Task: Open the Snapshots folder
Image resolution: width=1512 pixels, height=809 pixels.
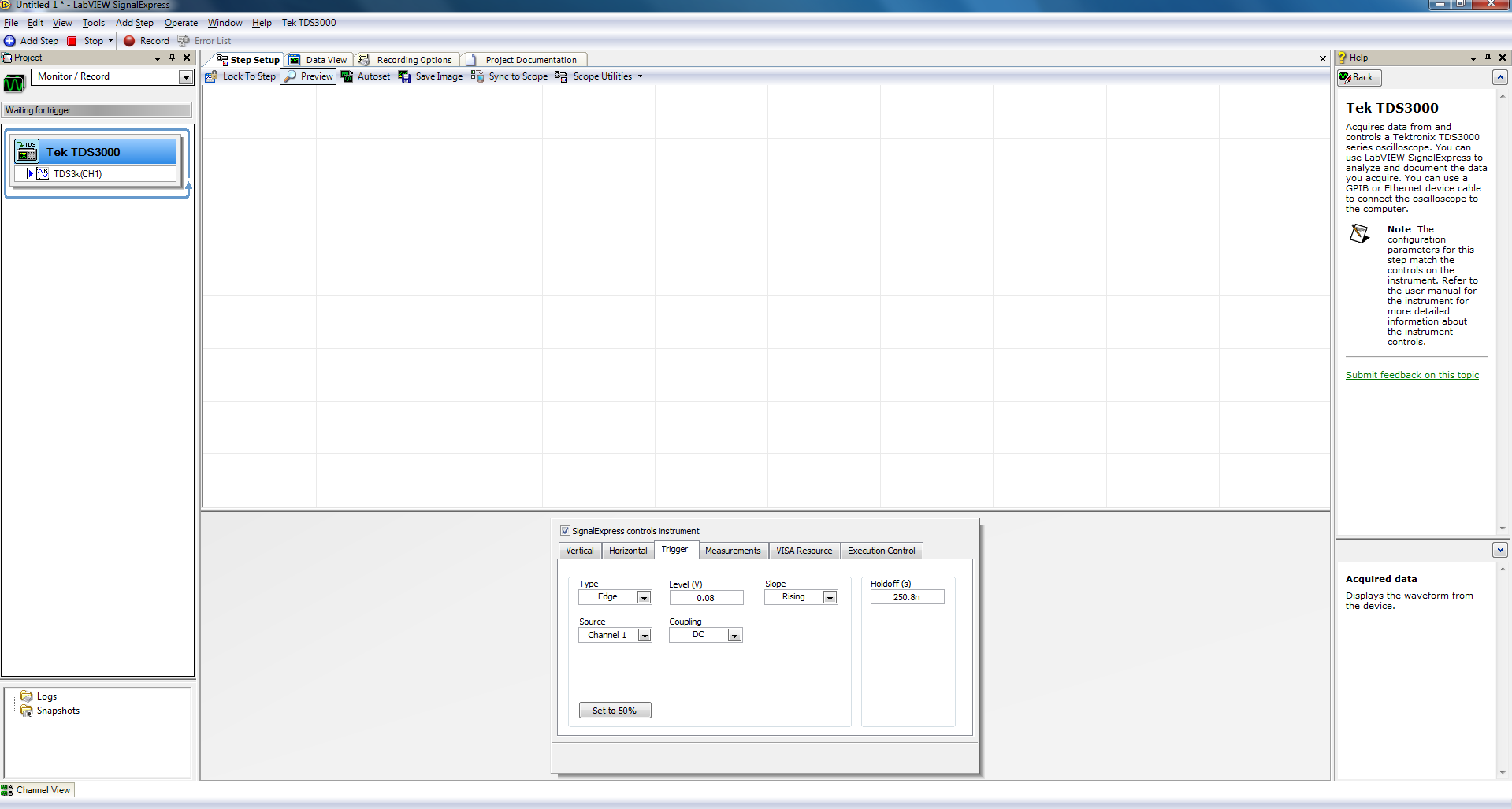Action: pyautogui.click(x=50, y=711)
